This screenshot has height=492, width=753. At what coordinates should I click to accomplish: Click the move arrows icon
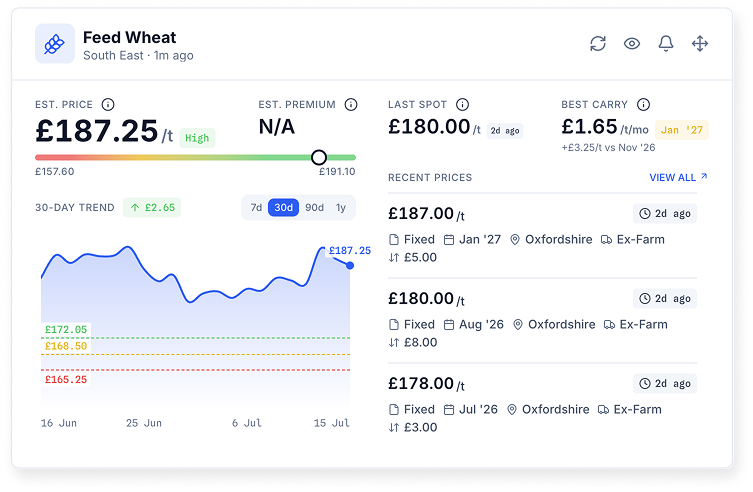pyautogui.click(x=700, y=44)
